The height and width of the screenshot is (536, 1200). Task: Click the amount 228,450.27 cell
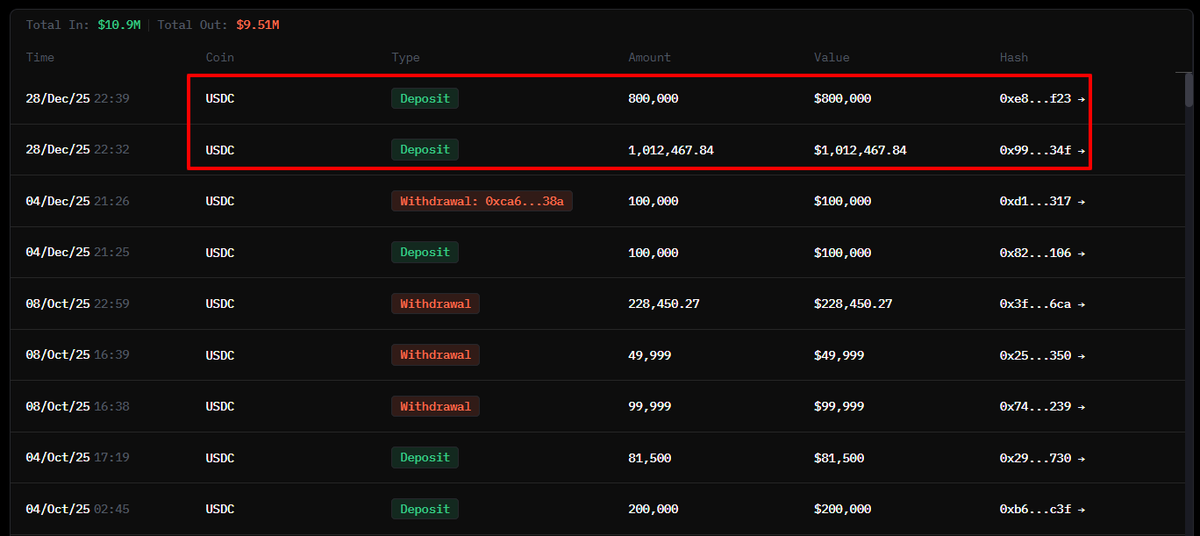point(664,304)
